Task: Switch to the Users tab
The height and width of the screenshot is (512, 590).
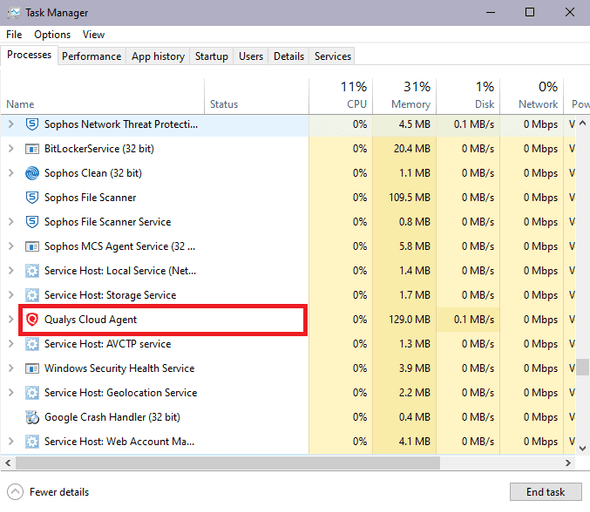Action: pos(251,56)
